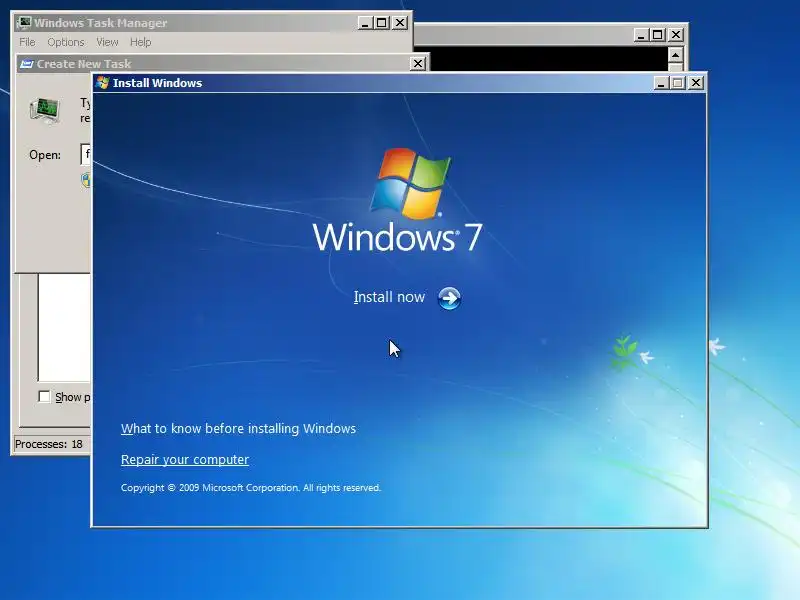Minimize the Install Windows window
800x600 pixels.
click(661, 83)
